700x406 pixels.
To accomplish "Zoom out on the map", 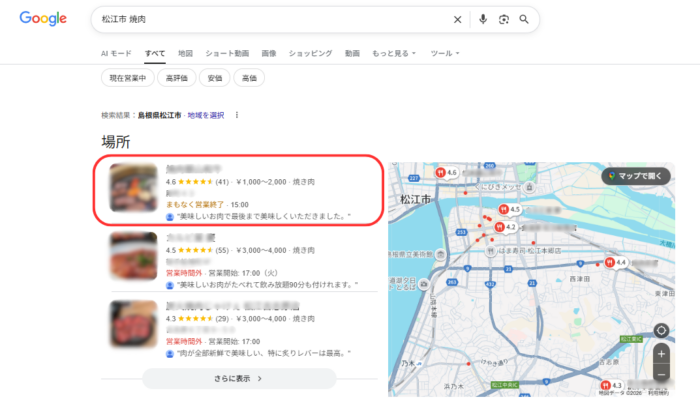I will [661, 374].
